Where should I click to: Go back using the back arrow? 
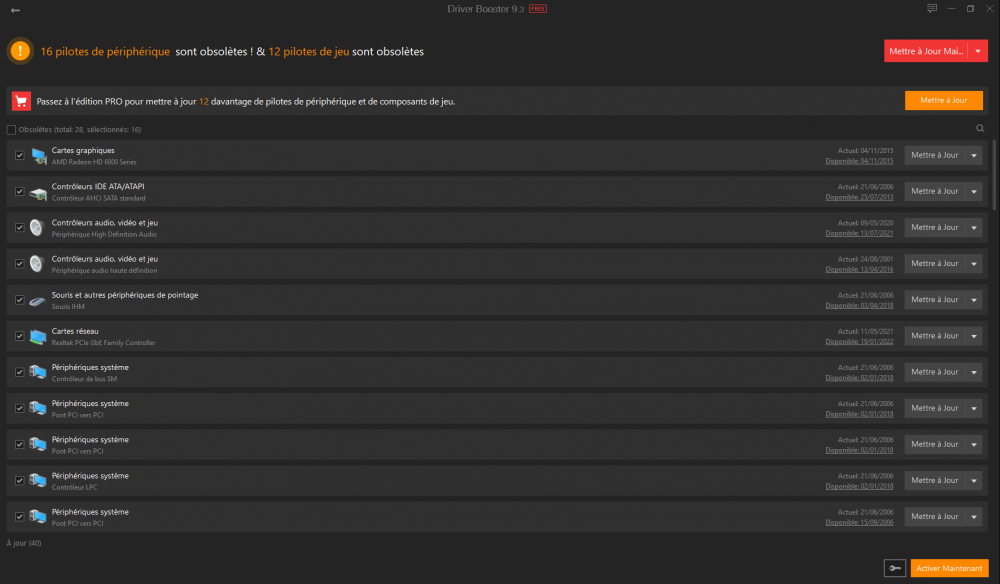point(15,10)
